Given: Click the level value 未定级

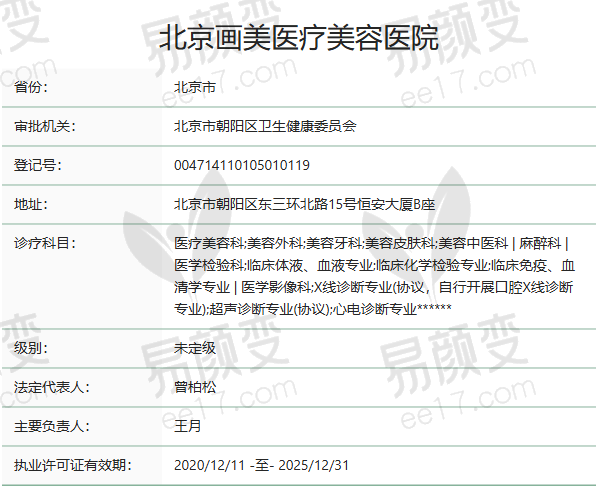Looking at the screenshot, I should [195, 348].
